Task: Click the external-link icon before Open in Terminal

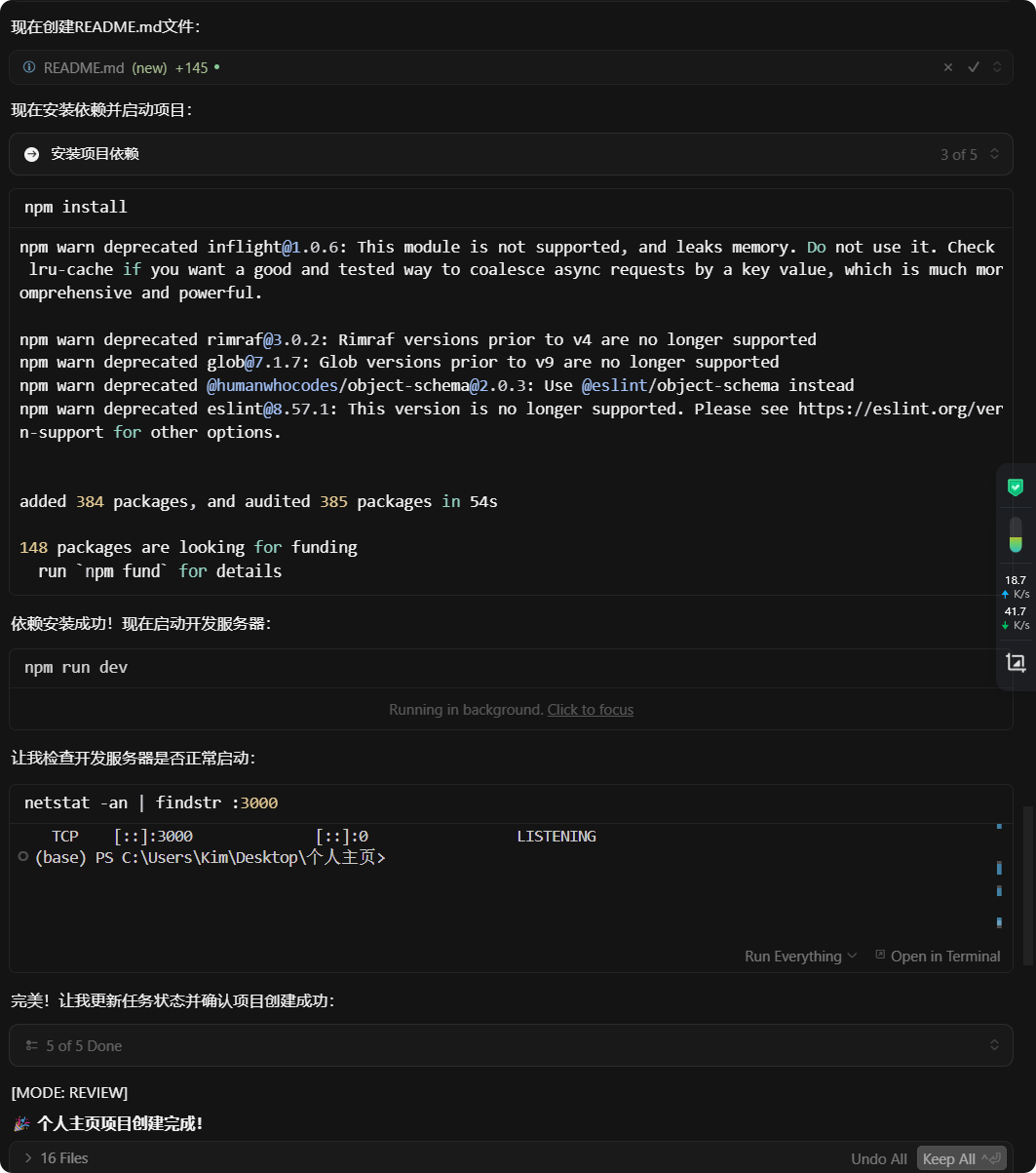Action: pos(880,956)
